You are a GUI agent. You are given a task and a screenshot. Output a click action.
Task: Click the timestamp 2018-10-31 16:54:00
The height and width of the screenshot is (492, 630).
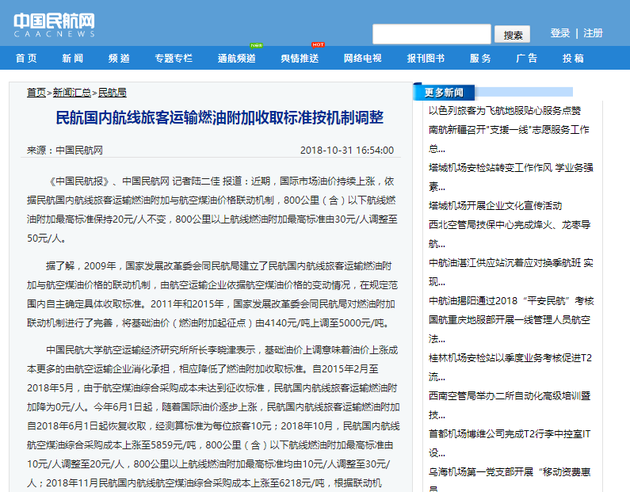click(x=347, y=150)
